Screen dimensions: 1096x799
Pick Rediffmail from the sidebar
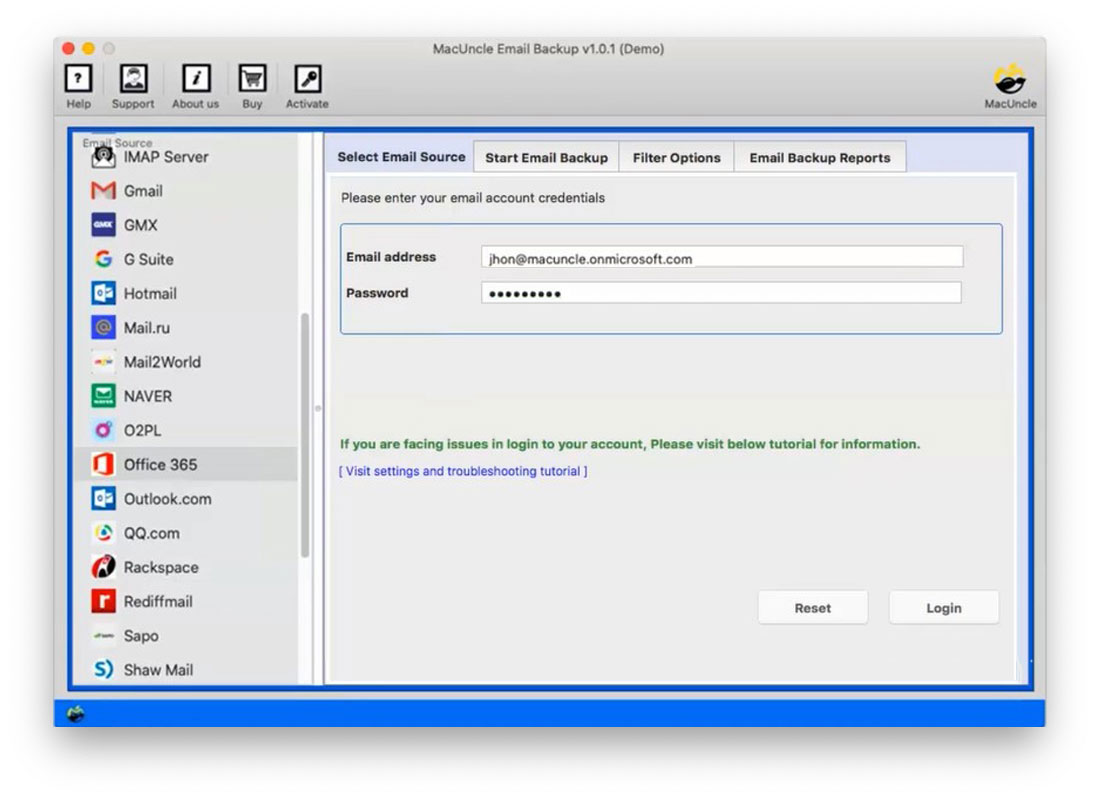pos(158,602)
